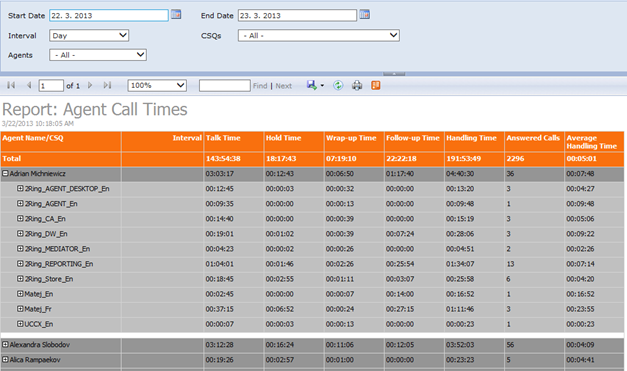The height and width of the screenshot is (371, 627).
Task: Collapse Adrian Michniewicz row
Action: click(x=6, y=174)
